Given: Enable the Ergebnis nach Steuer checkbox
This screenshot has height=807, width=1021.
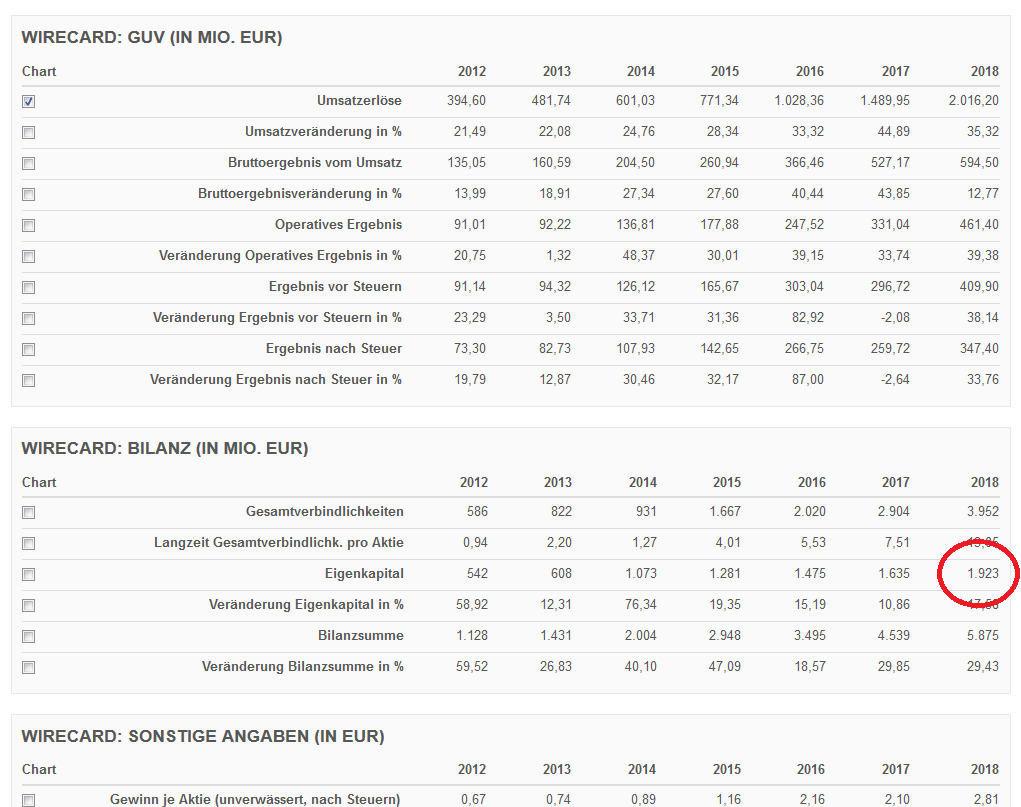Looking at the screenshot, I should click(x=28, y=348).
